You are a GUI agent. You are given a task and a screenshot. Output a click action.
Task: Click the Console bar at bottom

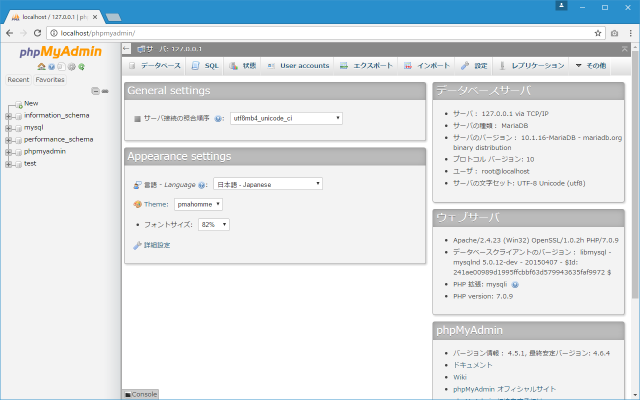(140, 394)
